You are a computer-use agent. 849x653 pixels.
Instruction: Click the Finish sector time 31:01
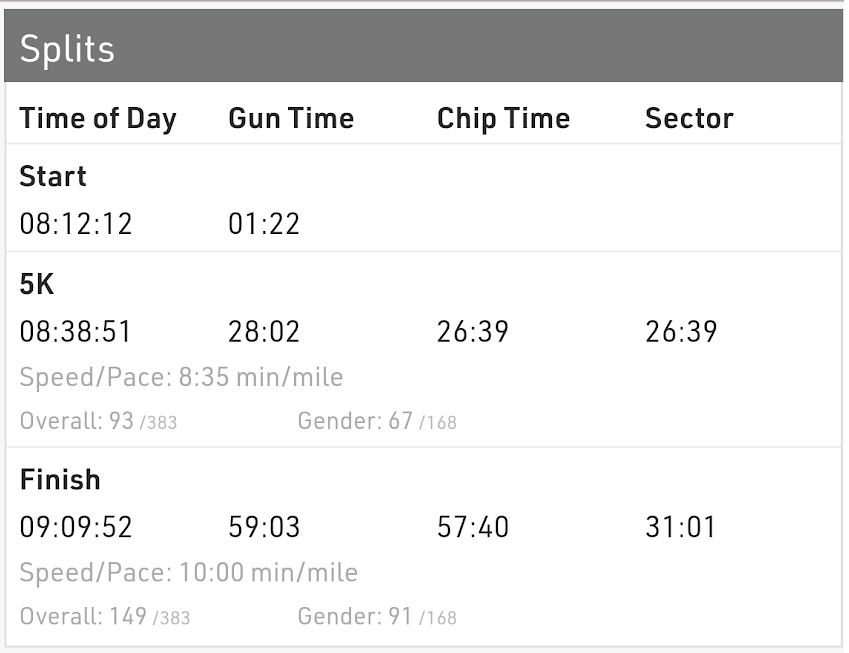[x=680, y=527]
